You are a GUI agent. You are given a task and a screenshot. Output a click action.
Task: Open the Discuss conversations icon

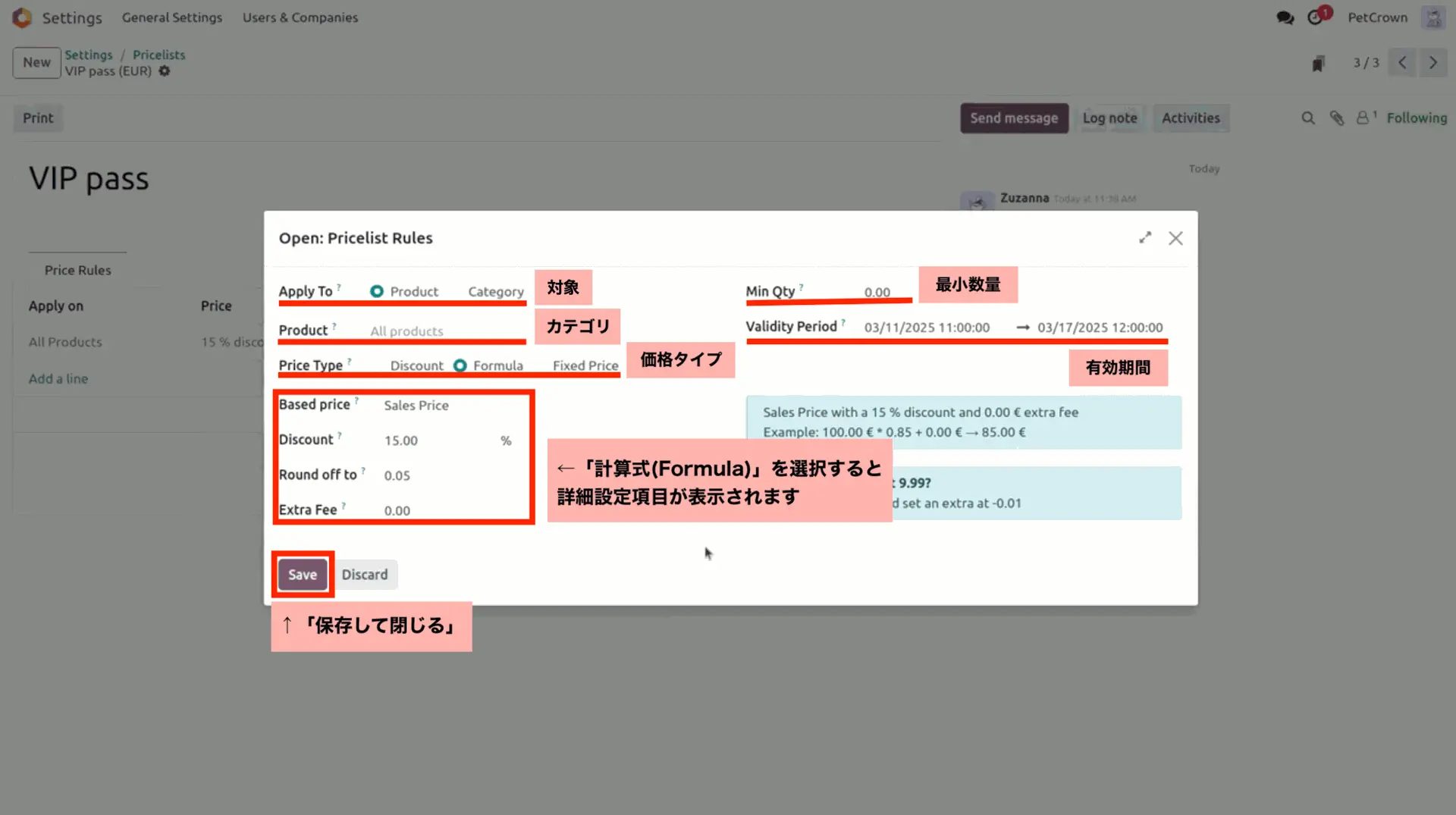[1285, 17]
